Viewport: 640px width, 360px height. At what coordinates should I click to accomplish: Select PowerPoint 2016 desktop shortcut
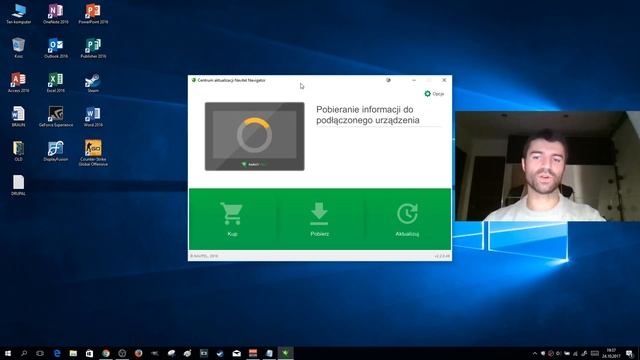(93, 13)
